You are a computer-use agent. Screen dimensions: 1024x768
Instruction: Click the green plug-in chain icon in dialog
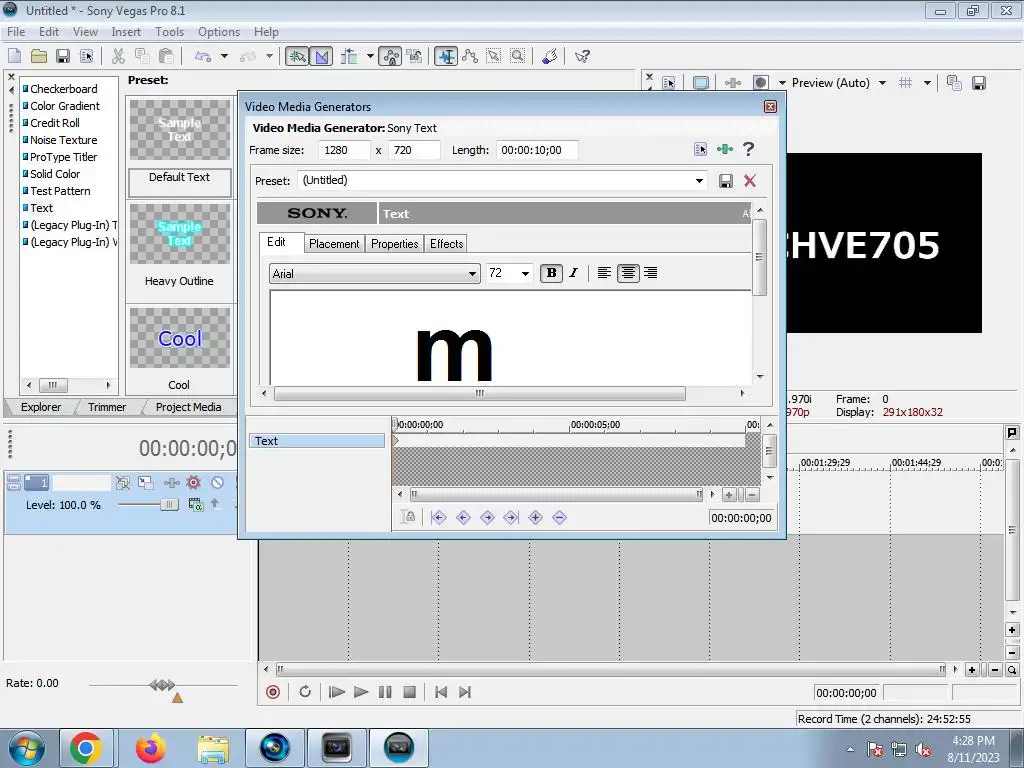(725, 149)
